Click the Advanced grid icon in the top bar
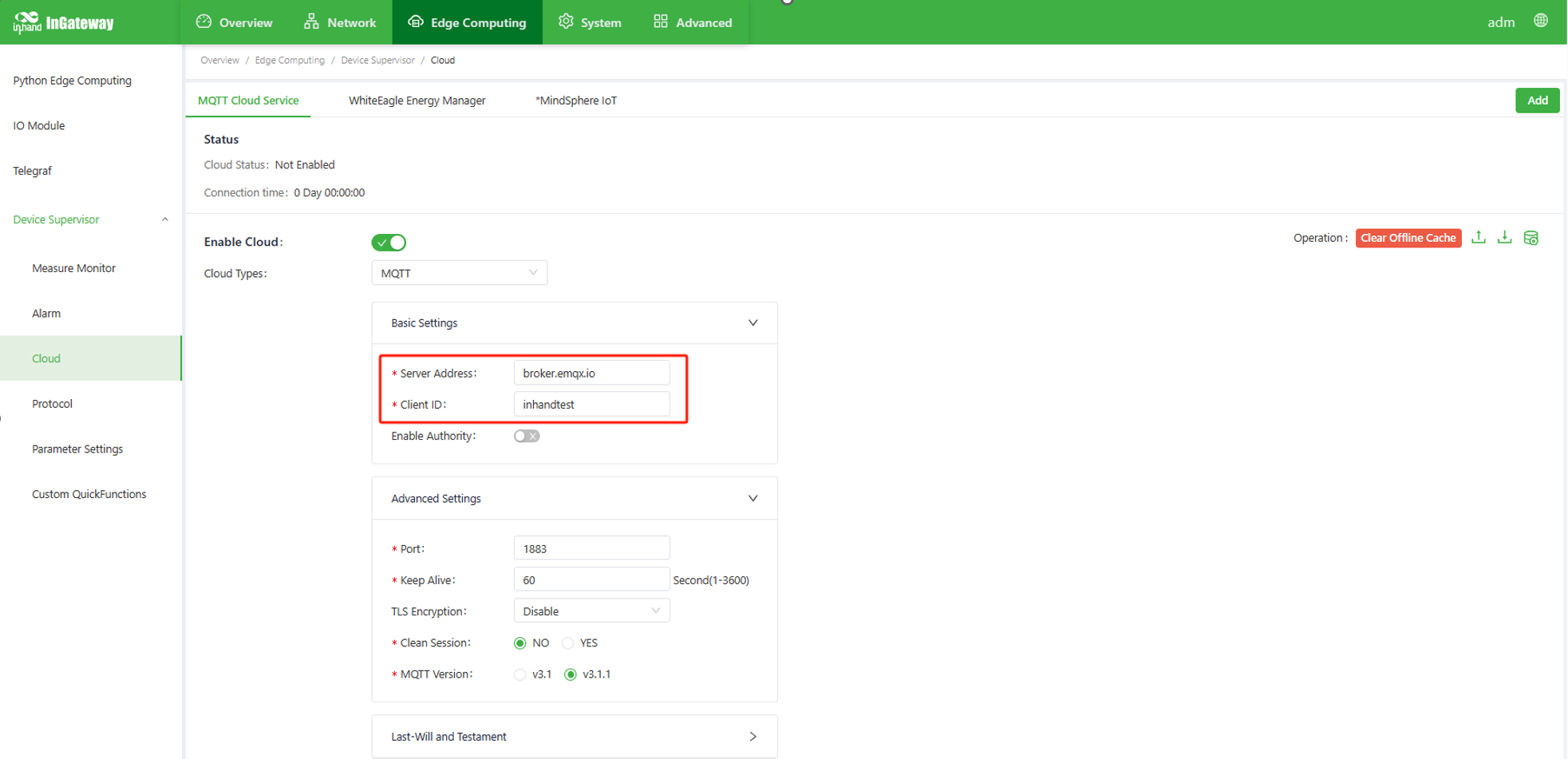Viewport: 1568px width, 759px height. [661, 22]
